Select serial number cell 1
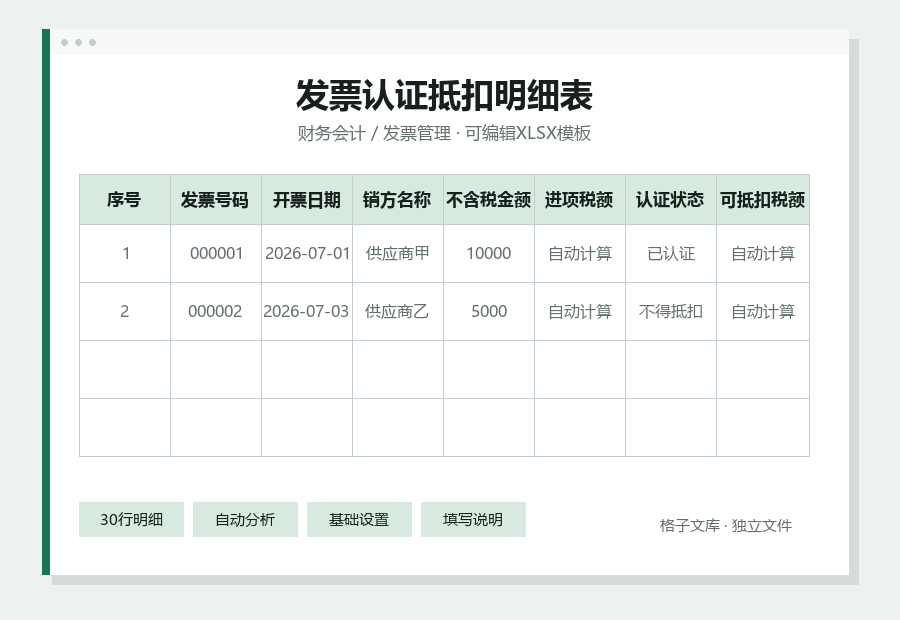900x620 pixels. [x=125, y=254]
